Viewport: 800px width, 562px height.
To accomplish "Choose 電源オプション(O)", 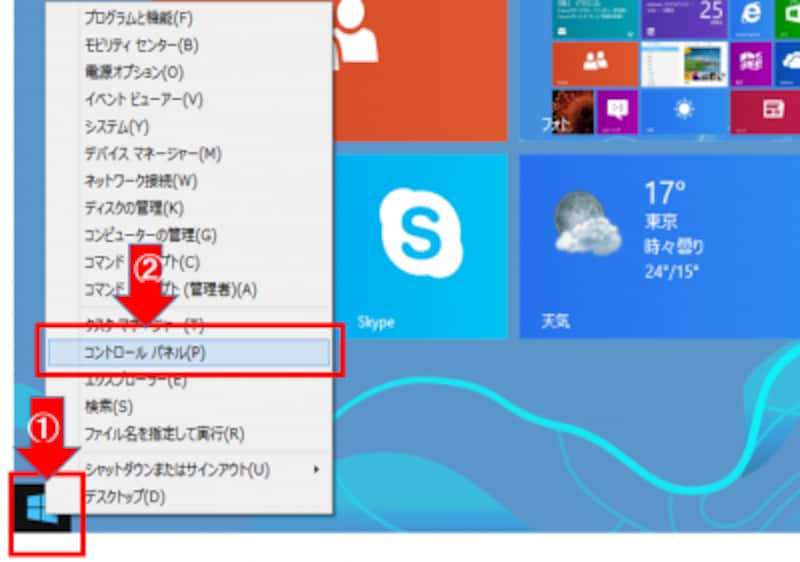I will point(189,72).
